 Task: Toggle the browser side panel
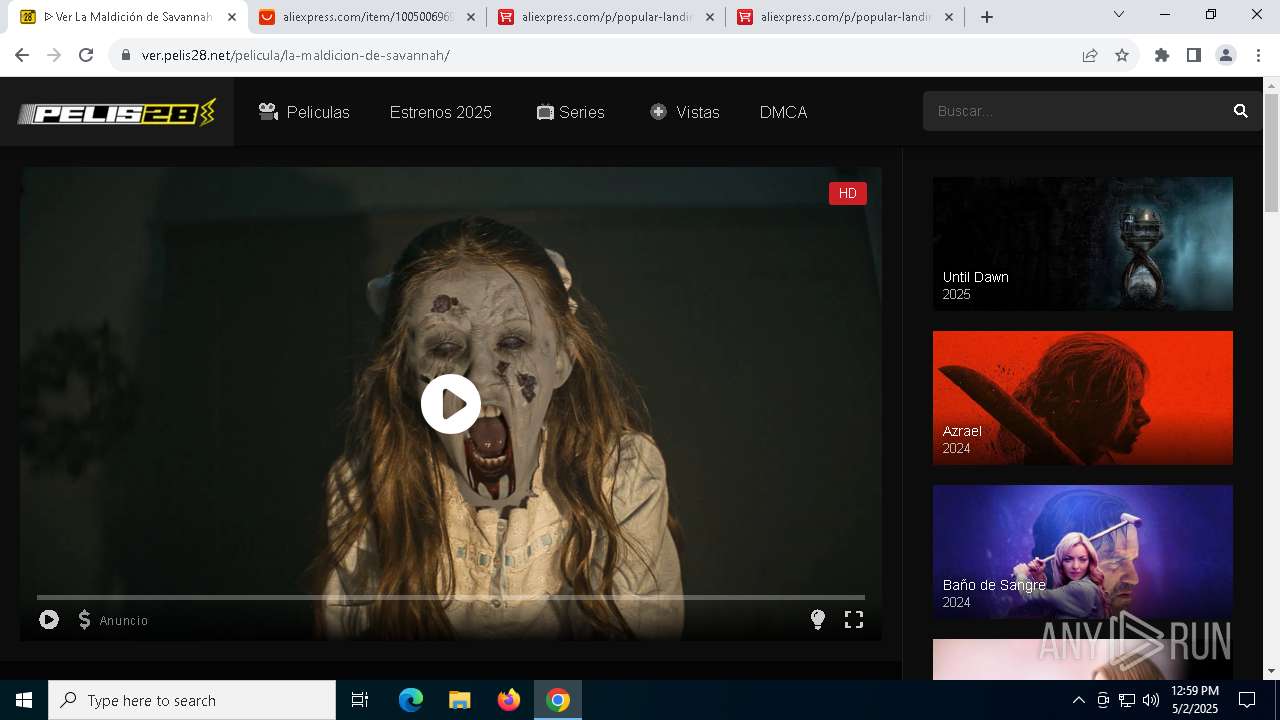coord(1194,55)
